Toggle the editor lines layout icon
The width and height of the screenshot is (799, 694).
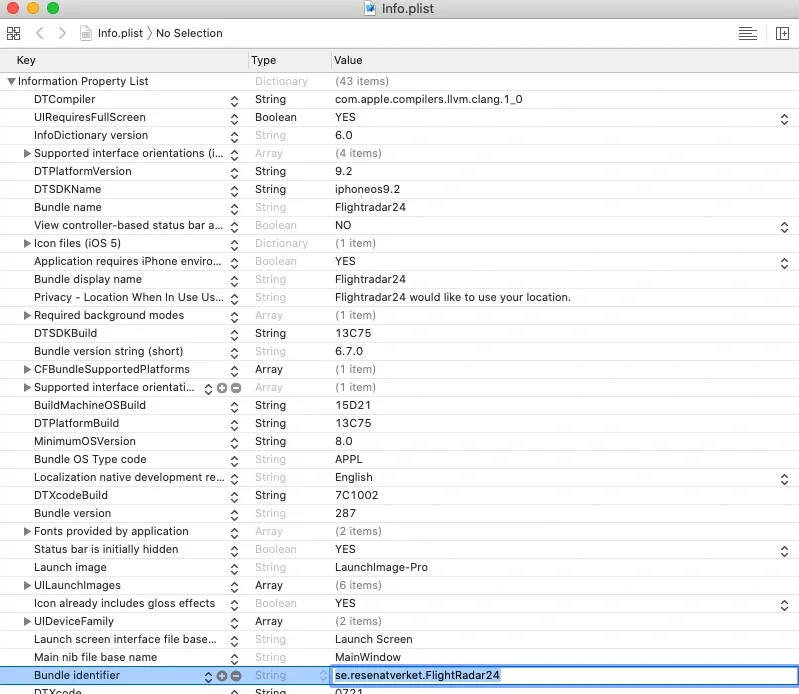point(748,34)
